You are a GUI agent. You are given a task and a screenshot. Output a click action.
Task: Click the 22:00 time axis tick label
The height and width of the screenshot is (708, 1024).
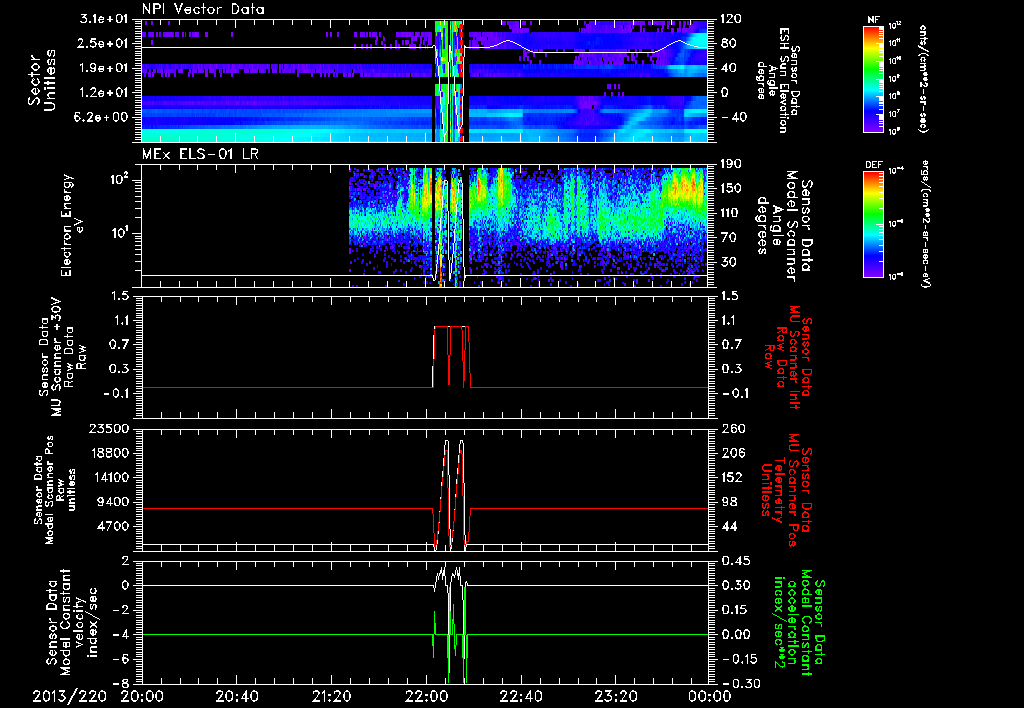[425, 695]
